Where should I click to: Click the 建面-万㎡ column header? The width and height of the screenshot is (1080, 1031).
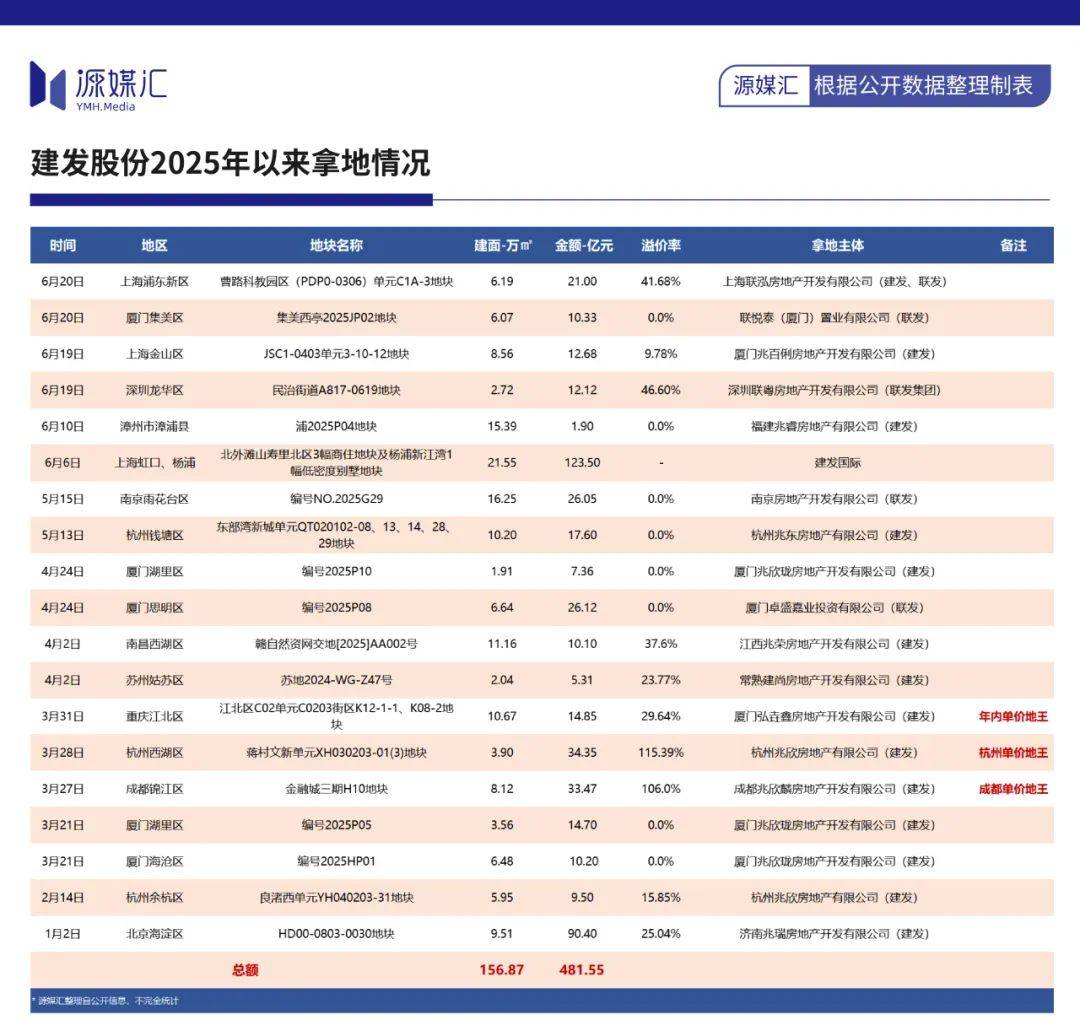pos(503,245)
